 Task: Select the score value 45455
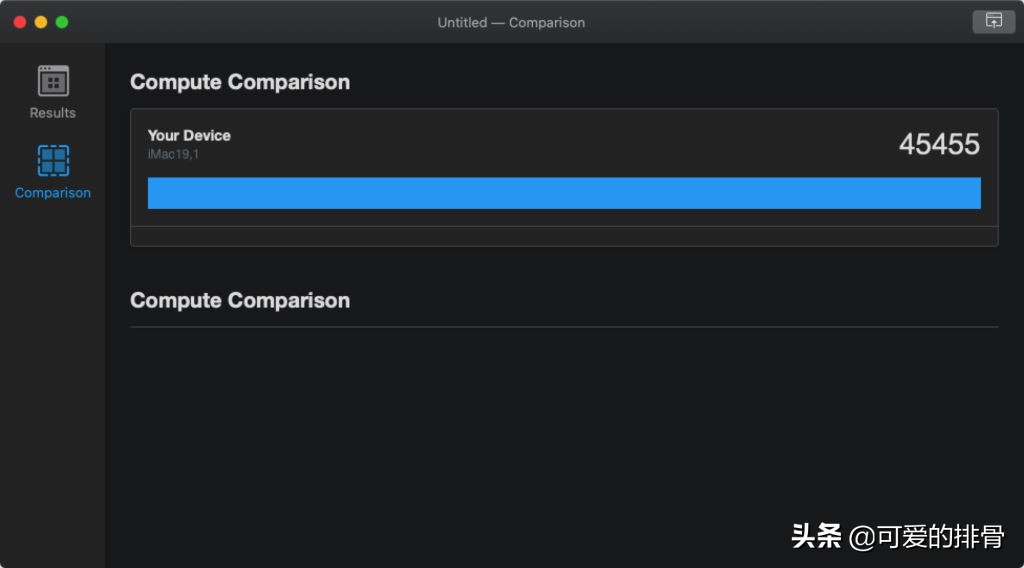coord(939,144)
